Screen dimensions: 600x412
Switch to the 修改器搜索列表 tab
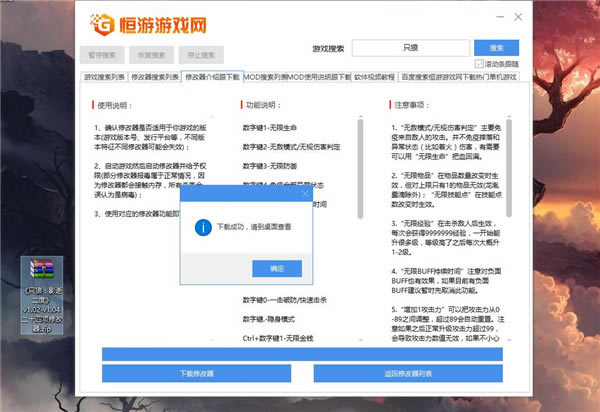click(155, 77)
